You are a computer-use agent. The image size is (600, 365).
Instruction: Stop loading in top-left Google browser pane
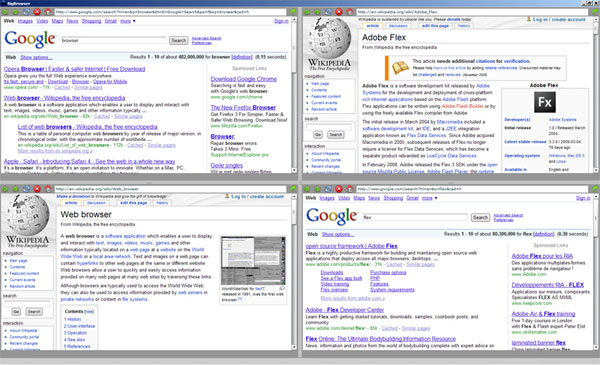[x=37, y=12]
